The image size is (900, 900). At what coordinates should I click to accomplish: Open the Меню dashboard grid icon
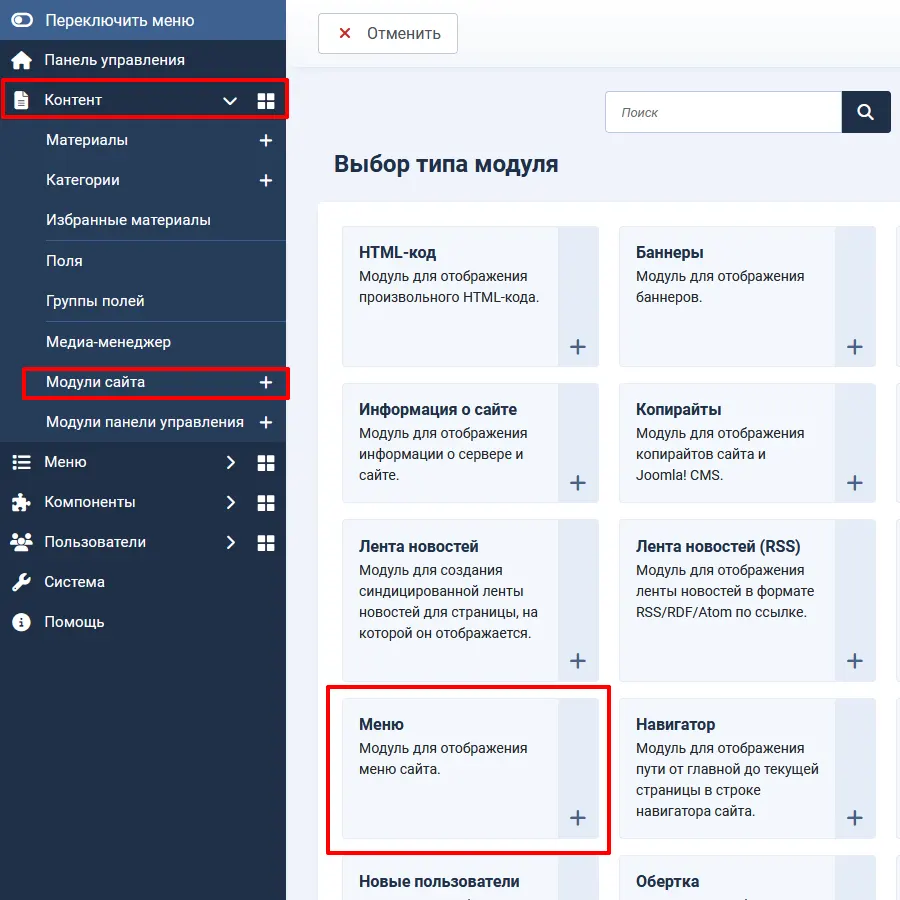(x=266, y=463)
